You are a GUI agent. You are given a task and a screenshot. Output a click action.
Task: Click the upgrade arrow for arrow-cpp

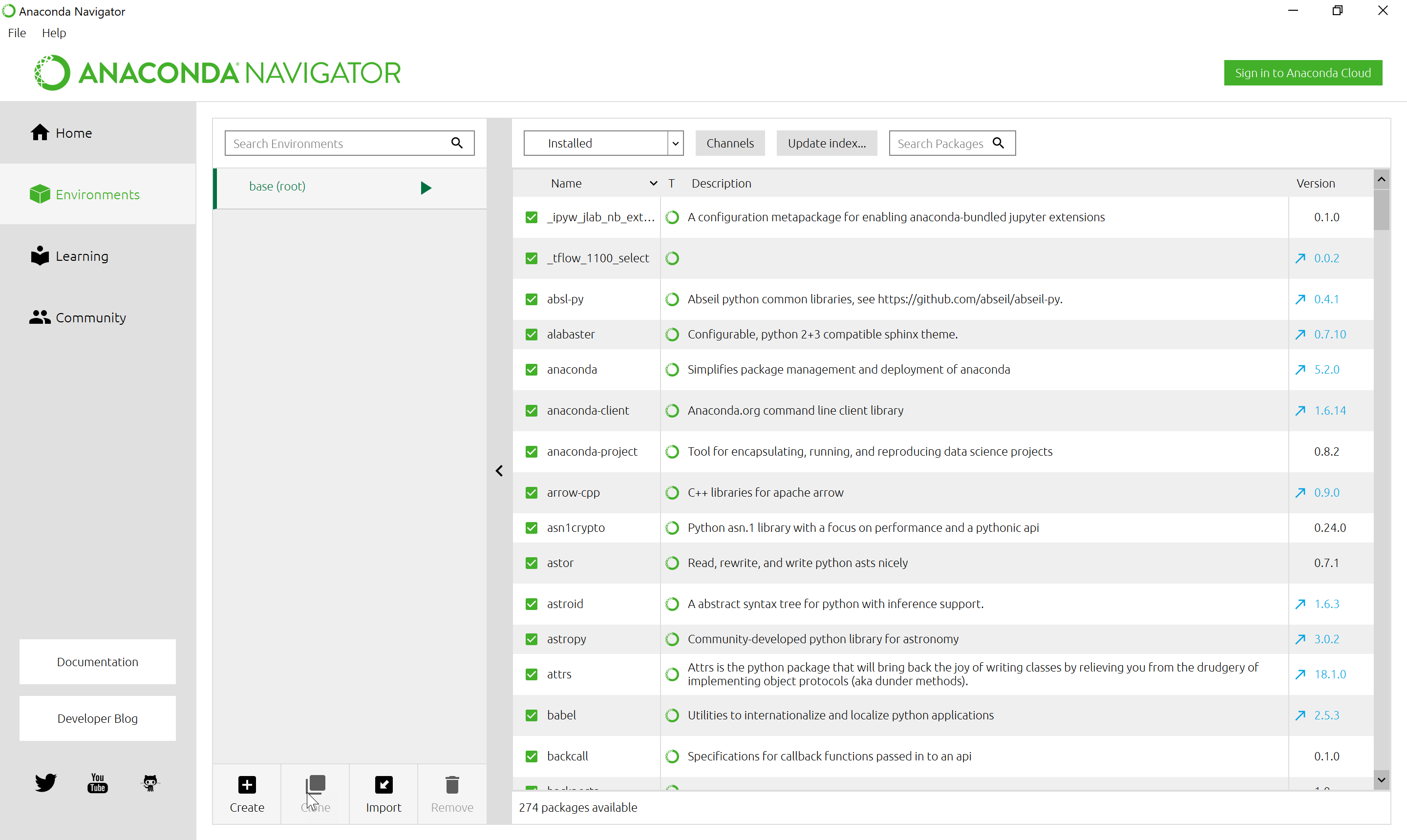coord(1300,492)
